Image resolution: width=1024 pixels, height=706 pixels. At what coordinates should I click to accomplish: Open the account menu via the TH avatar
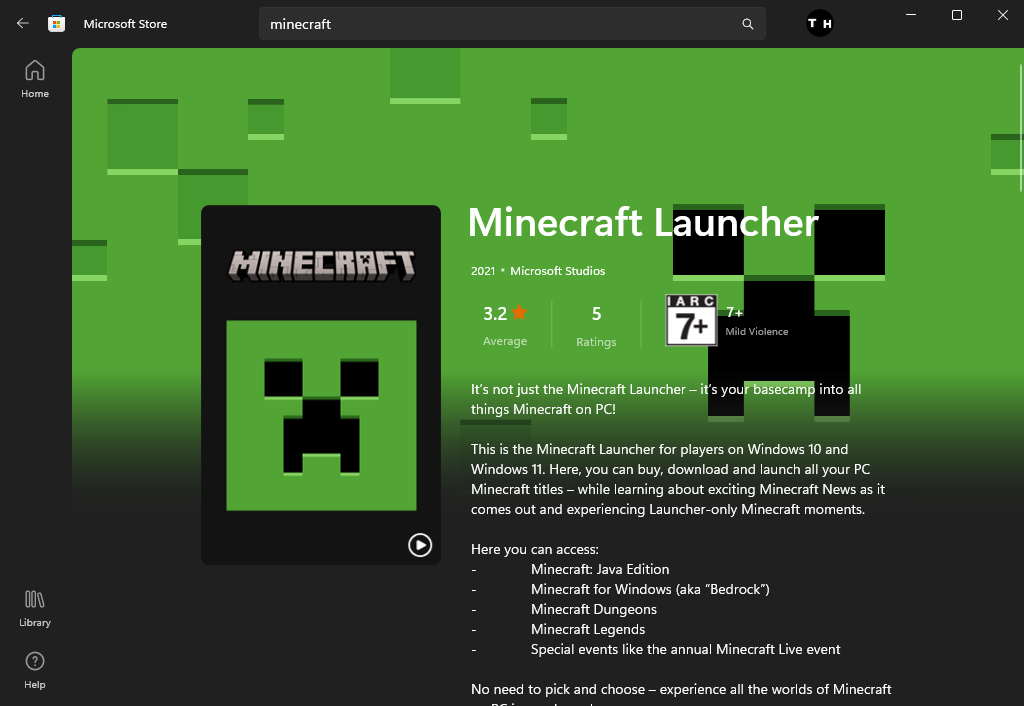pos(819,23)
